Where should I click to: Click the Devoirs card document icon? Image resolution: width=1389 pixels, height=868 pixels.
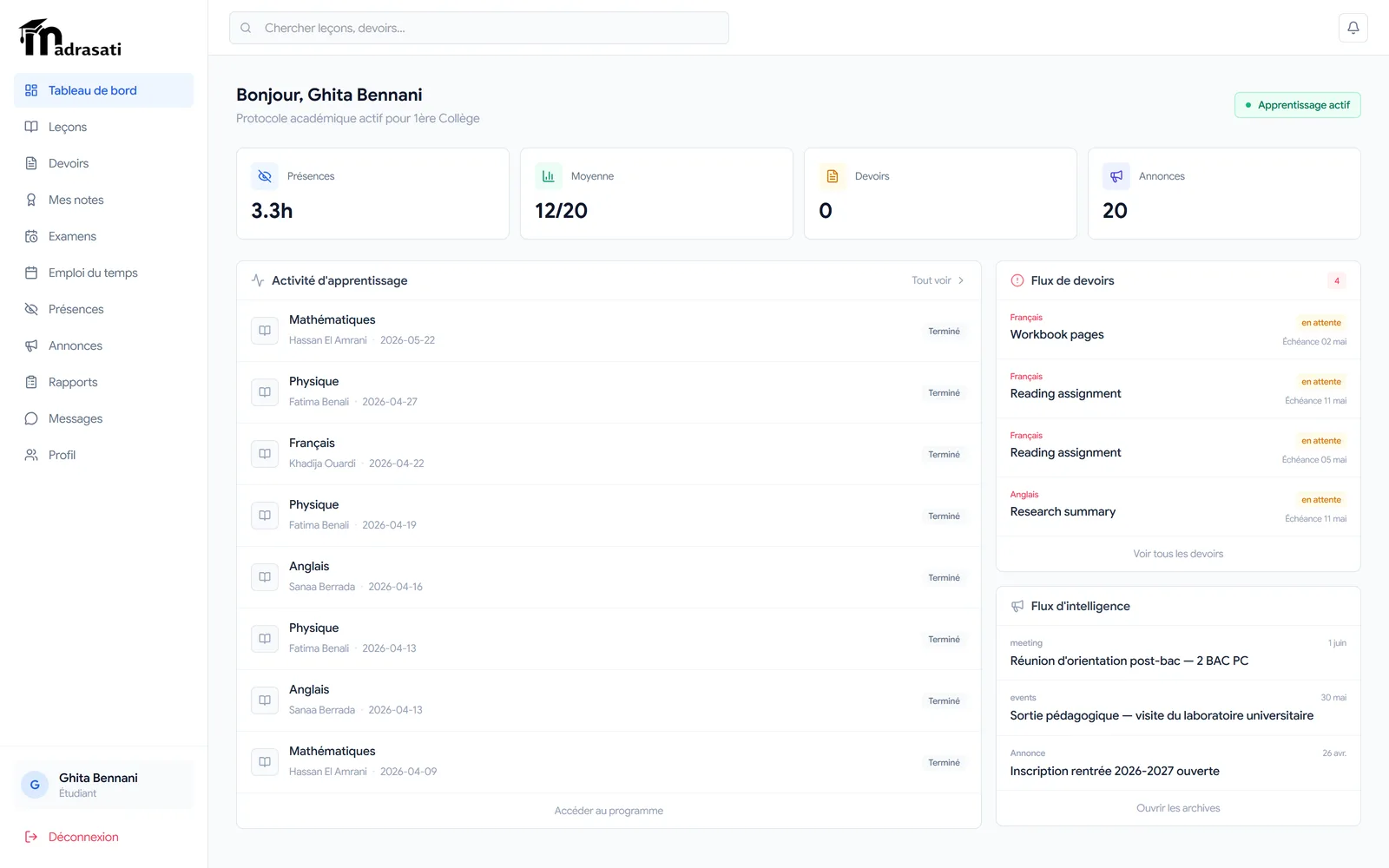point(833,176)
